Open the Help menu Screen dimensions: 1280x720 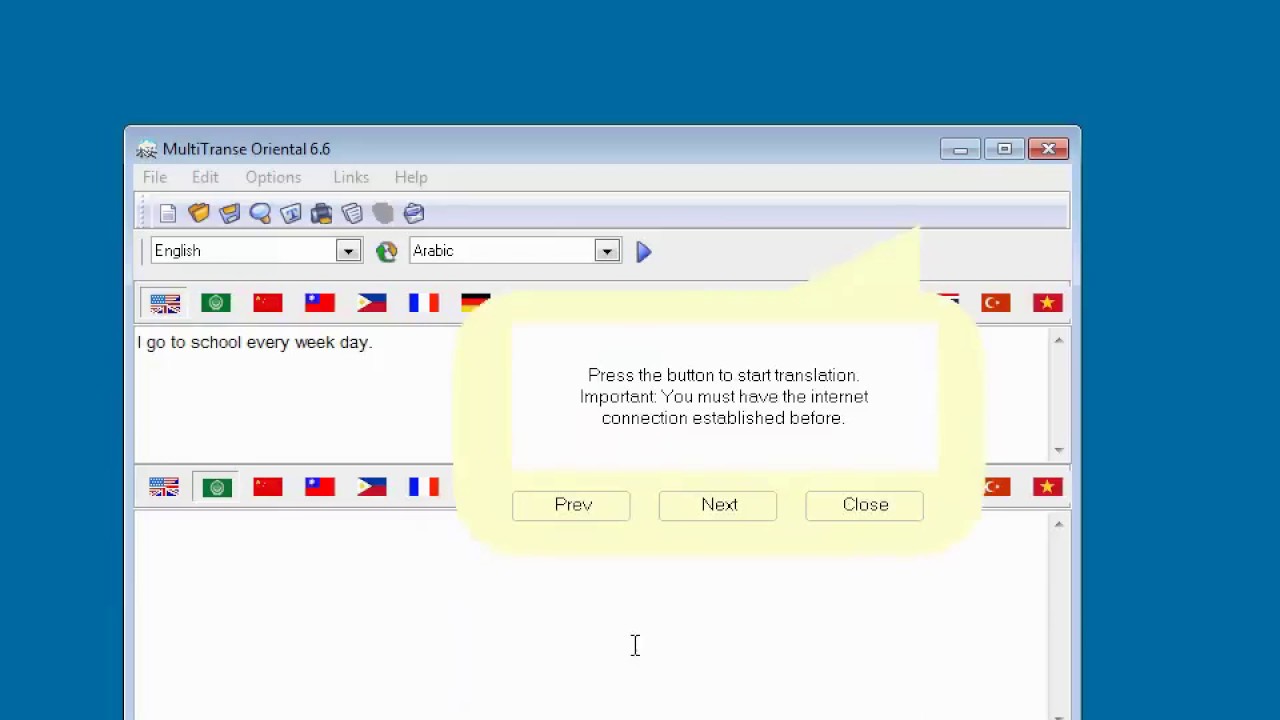[411, 177]
